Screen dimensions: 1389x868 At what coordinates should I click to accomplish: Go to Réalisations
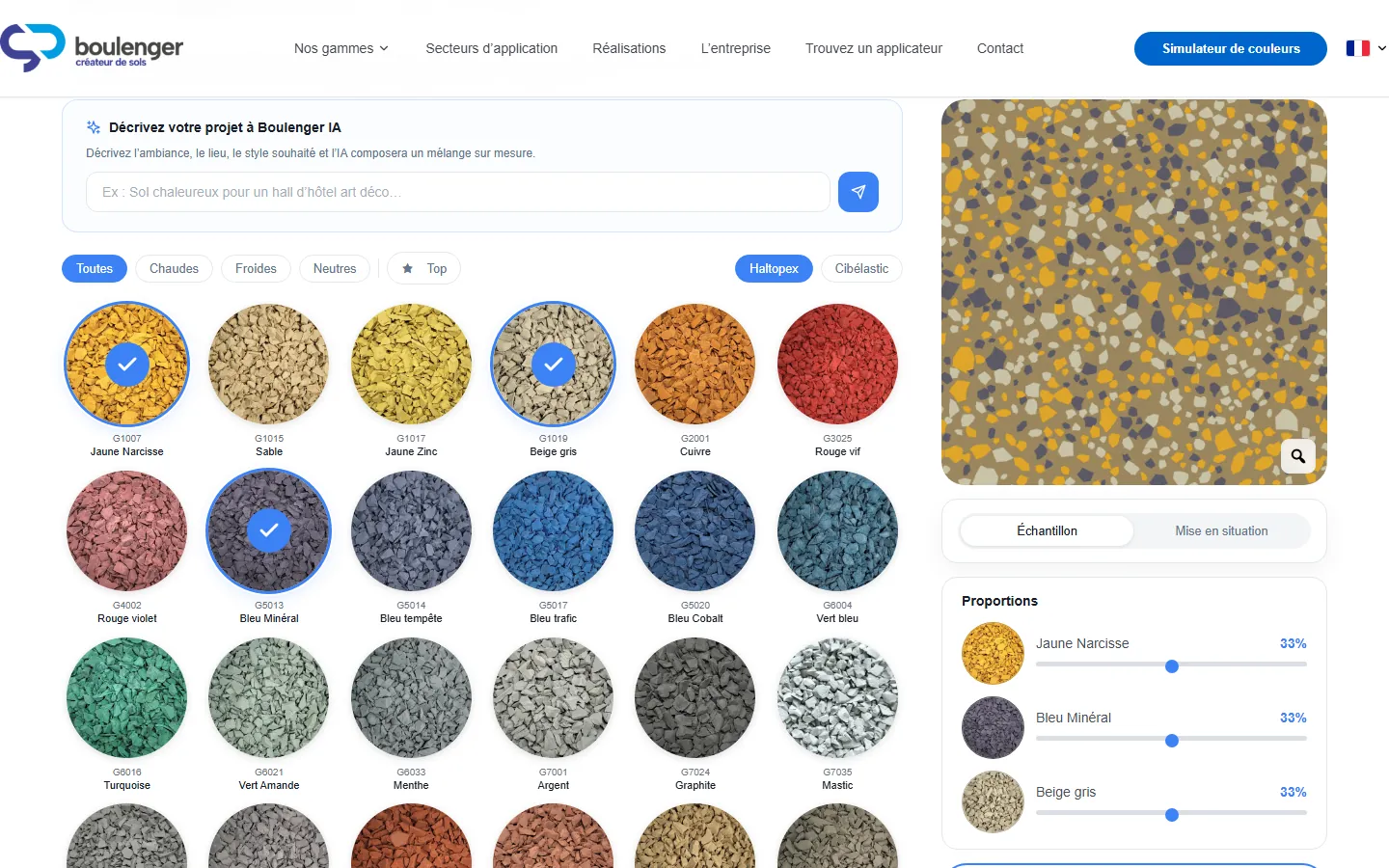coord(629,48)
